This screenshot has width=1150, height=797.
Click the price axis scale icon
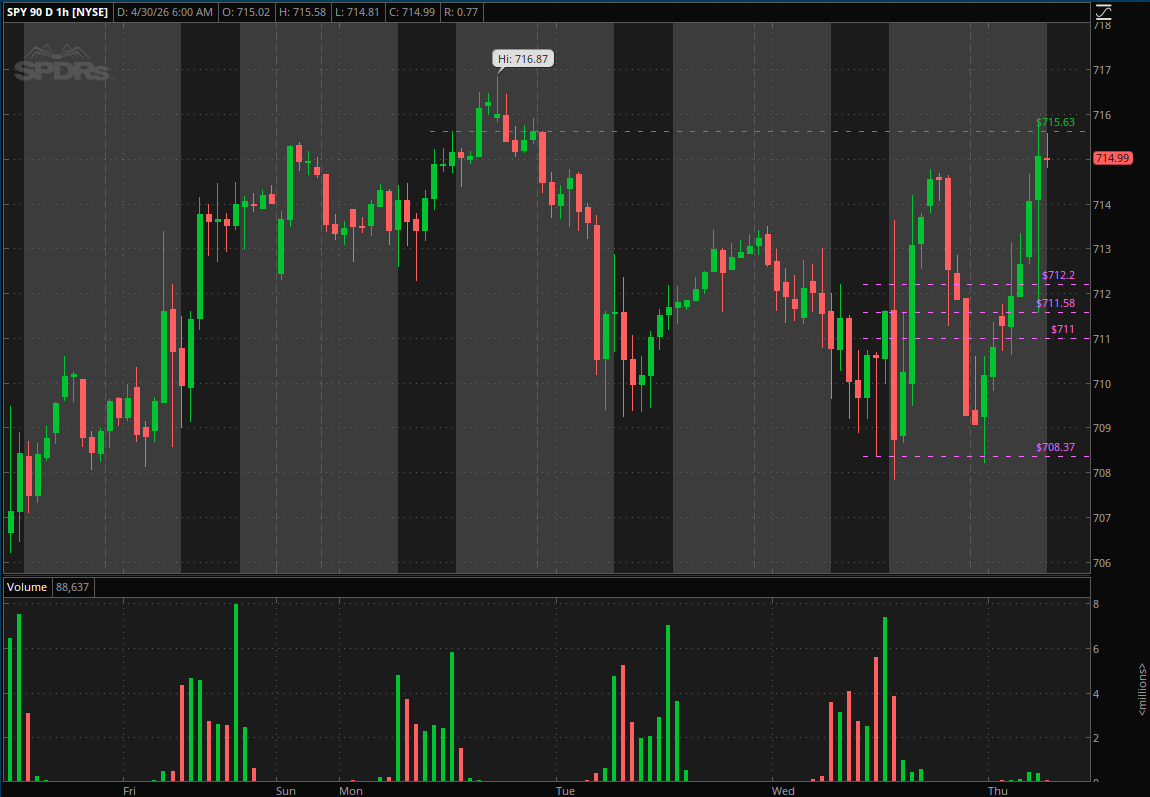[x=1104, y=12]
